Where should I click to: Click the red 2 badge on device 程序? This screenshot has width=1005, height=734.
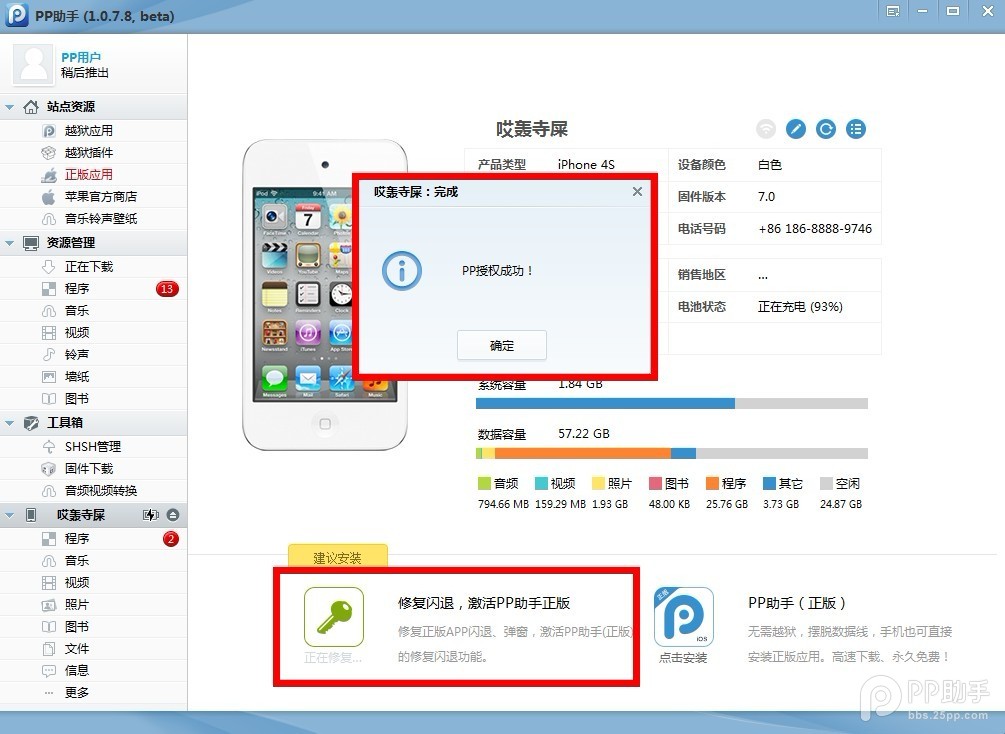[x=170, y=538]
